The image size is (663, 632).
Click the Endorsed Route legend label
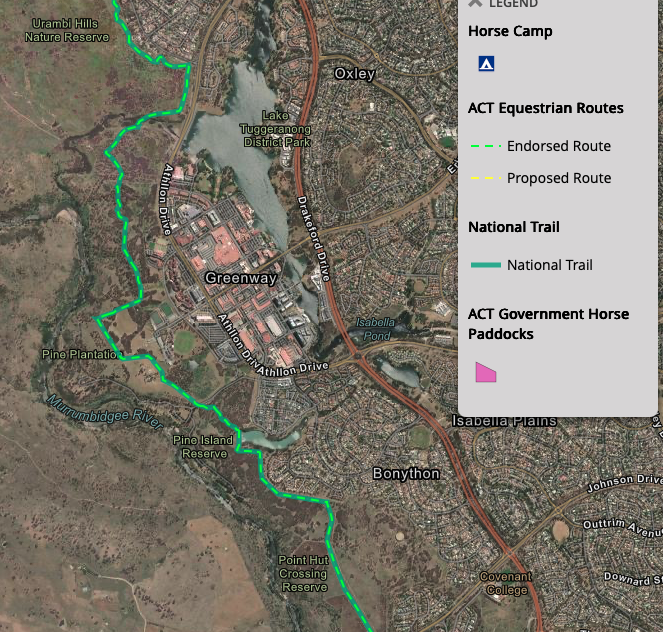tap(558, 146)
